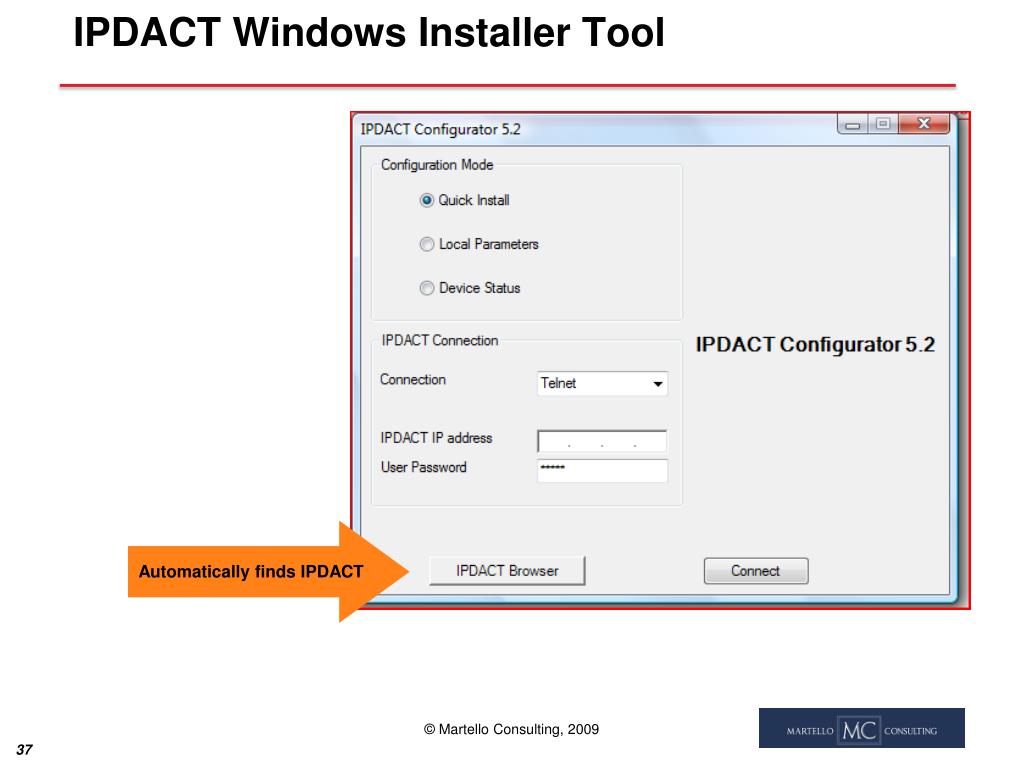Click the IPDACT Windows Installer Tool title
This screenshot has width=1024, height=768.
[x=369, y=32]
